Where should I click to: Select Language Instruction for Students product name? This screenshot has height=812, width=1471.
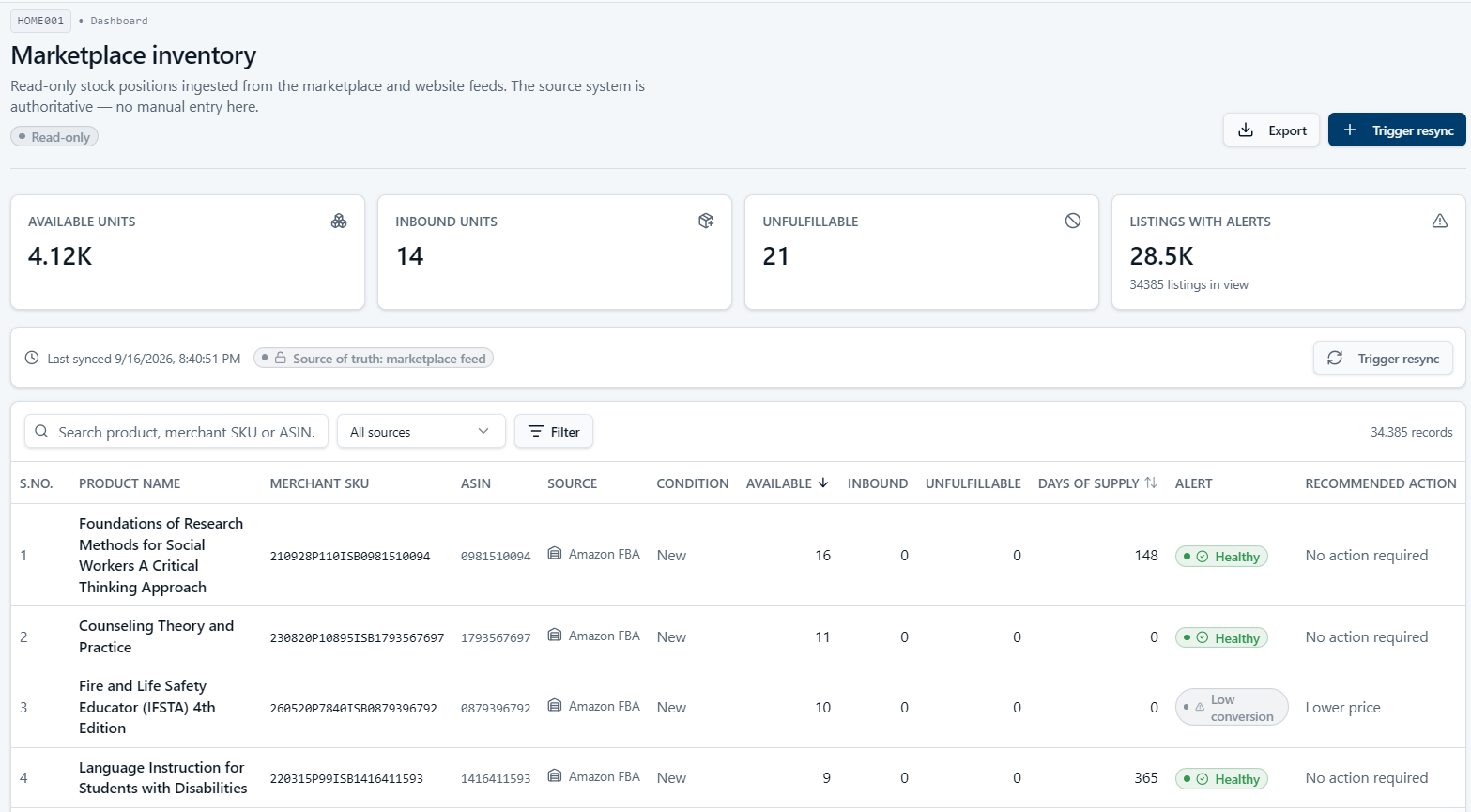click(163, 777)
